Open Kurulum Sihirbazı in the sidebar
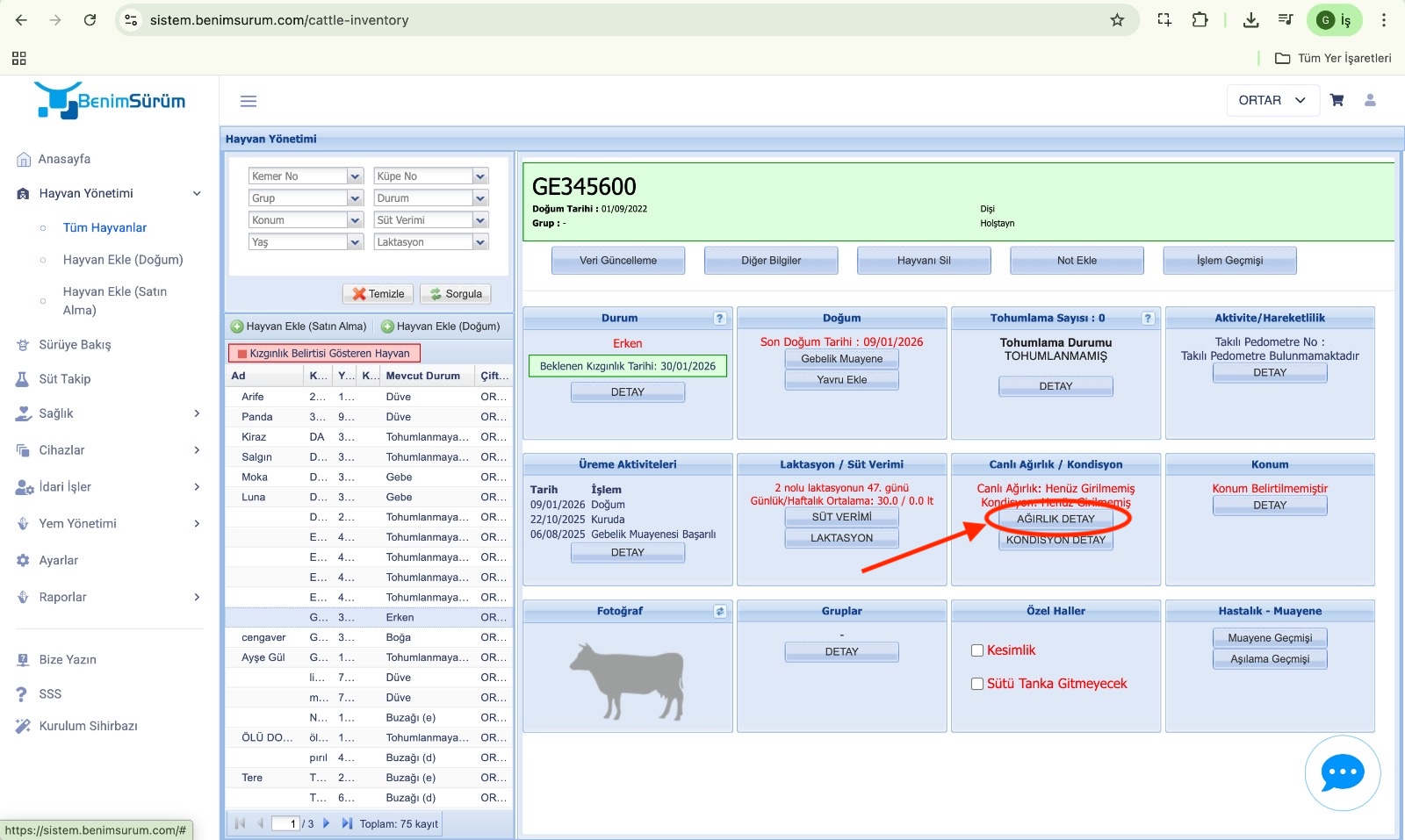Image resolution: width=1405 pixels, height=840 pixels. [88, 726]
